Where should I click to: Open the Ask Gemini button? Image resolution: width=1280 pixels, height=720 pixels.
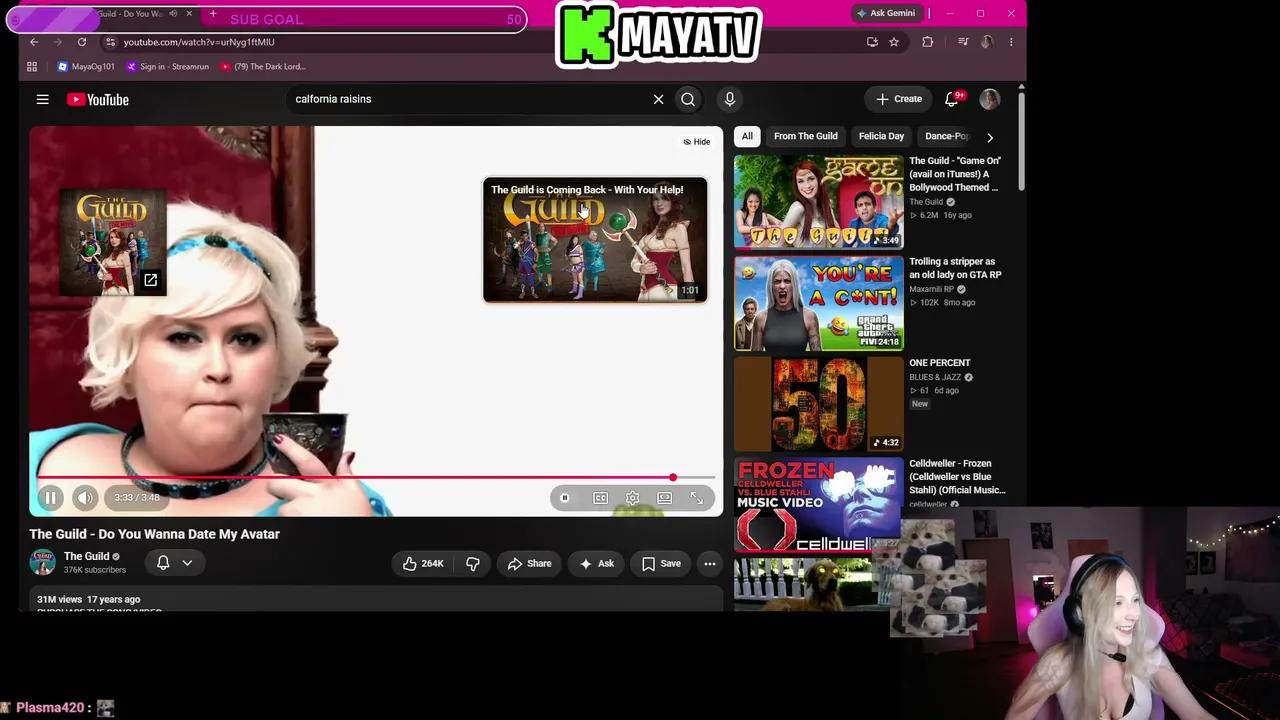point(885,13)
